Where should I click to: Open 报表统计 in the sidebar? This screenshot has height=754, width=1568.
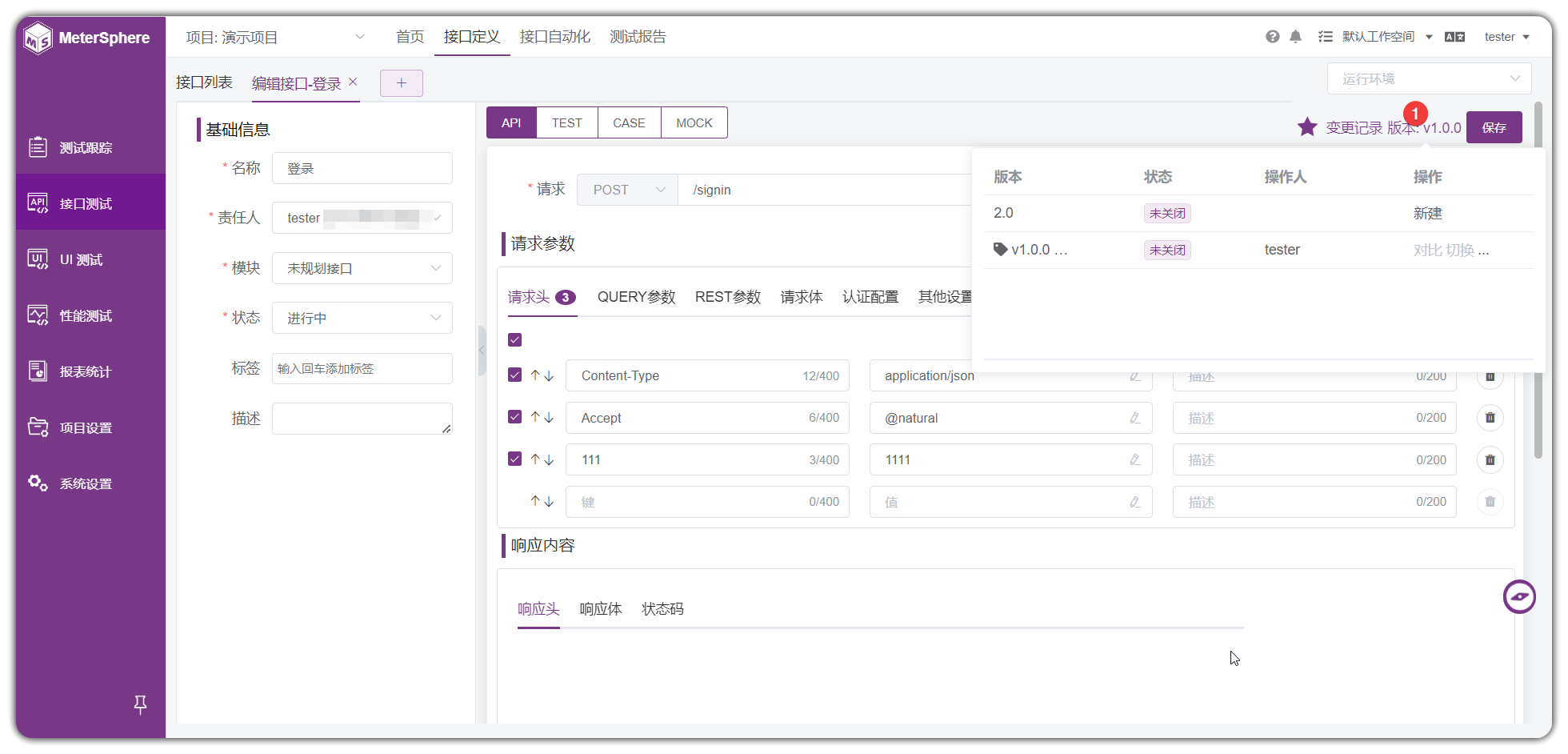click(x=90, y=371)
